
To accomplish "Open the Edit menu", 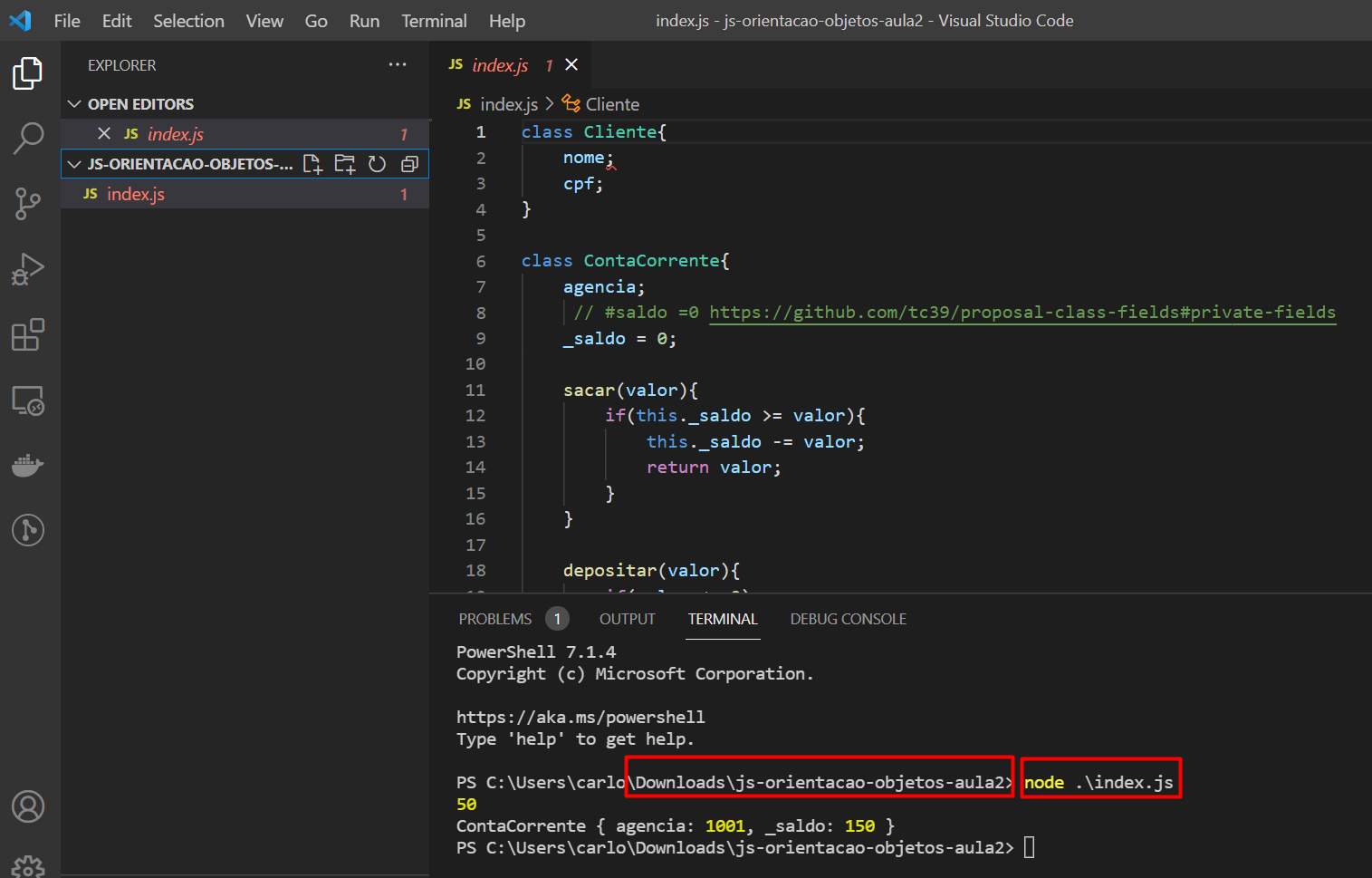I will coord(117,21).
